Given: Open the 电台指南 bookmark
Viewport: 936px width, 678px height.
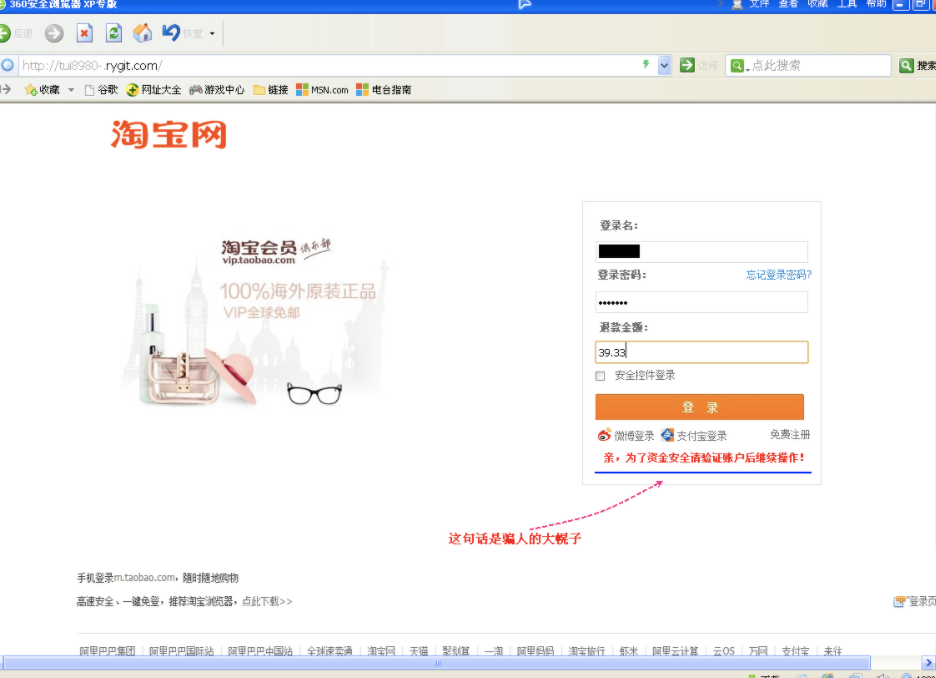Looking at the screenshot, I should pyautogui.click(x=384, y=90).
